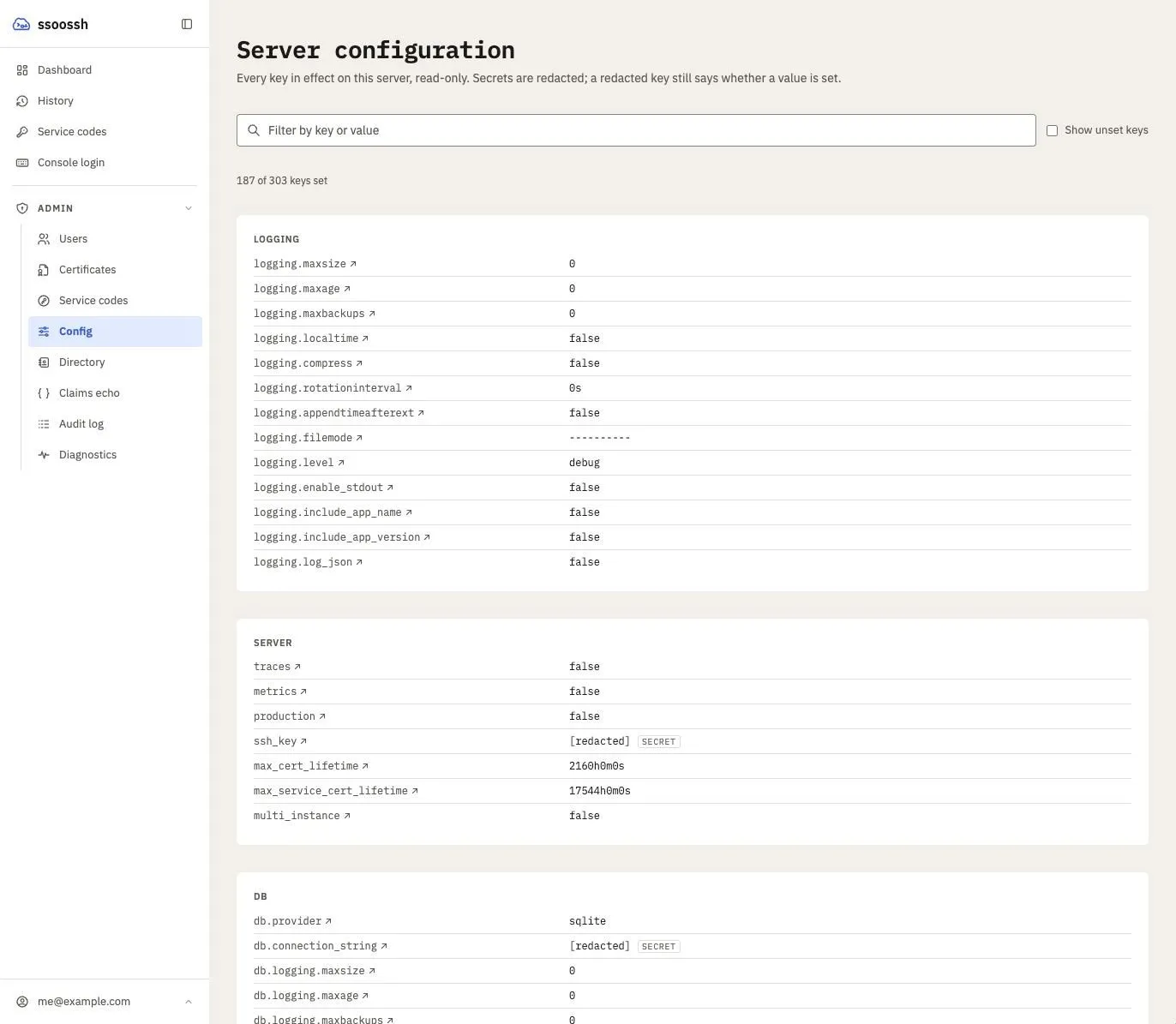Click the Claims echo braces icon
The width and height of the screenshot is (1176, 1024).
point(44,393)
